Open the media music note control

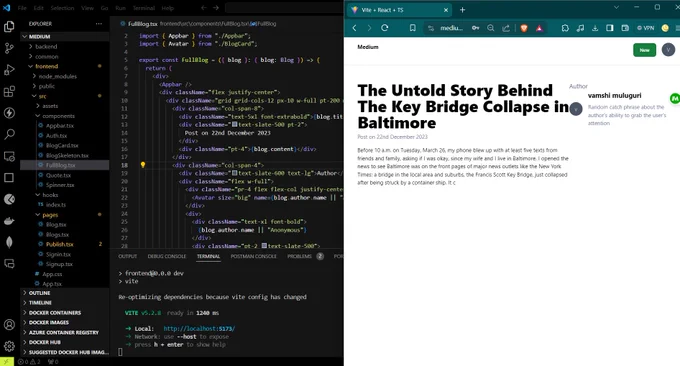point(580,28)
